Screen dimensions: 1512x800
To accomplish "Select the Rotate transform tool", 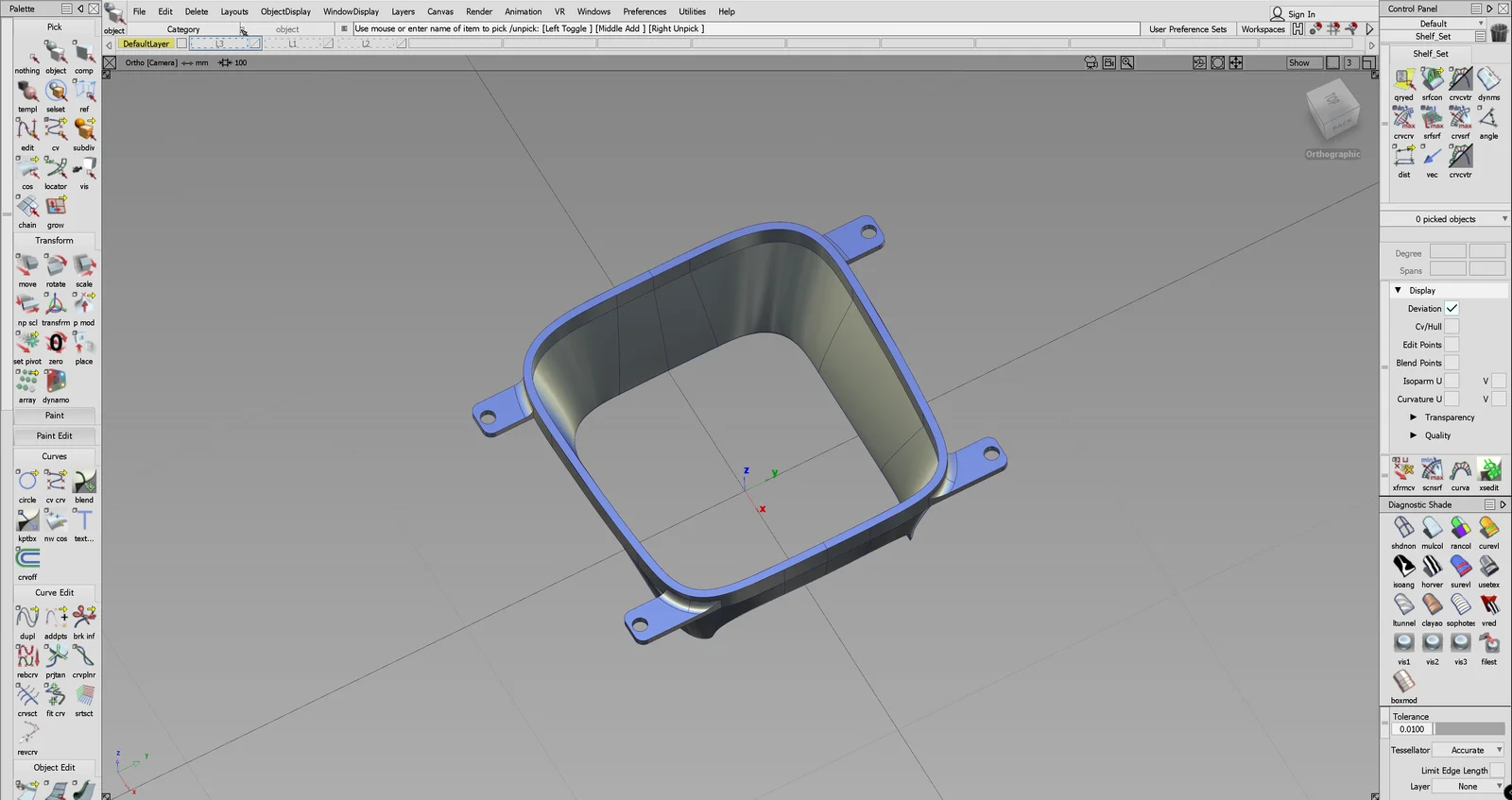I will [56, 270].
